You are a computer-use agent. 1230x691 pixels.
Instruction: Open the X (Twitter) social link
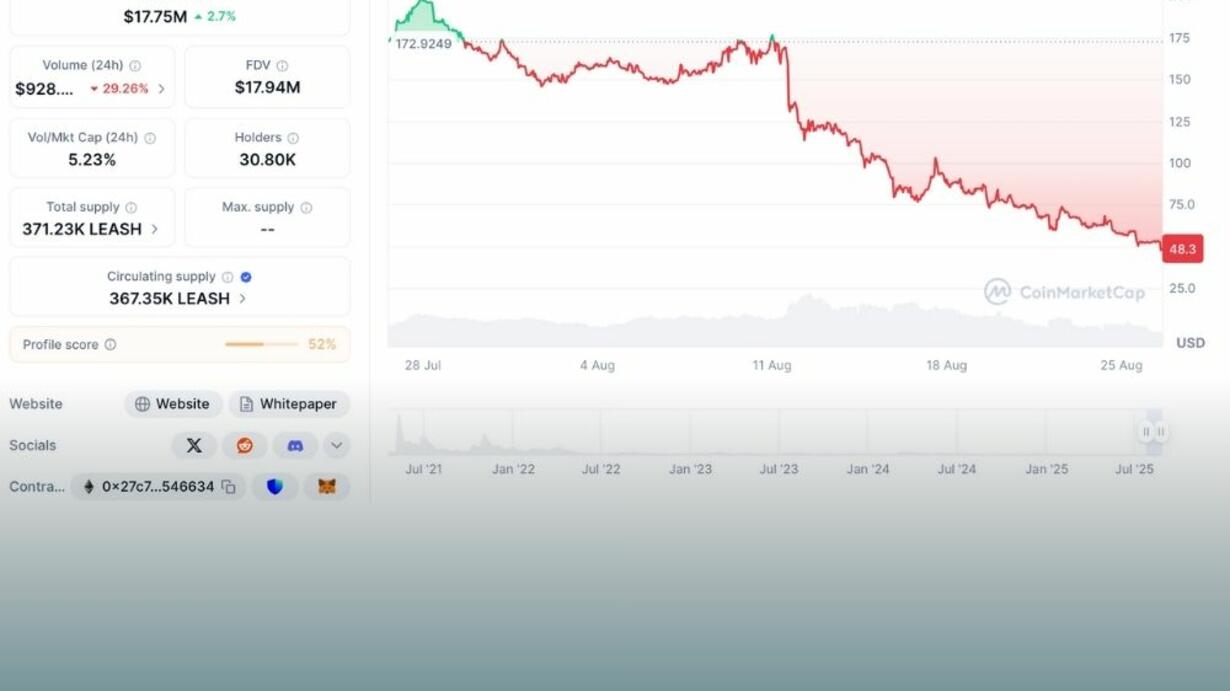194,446
